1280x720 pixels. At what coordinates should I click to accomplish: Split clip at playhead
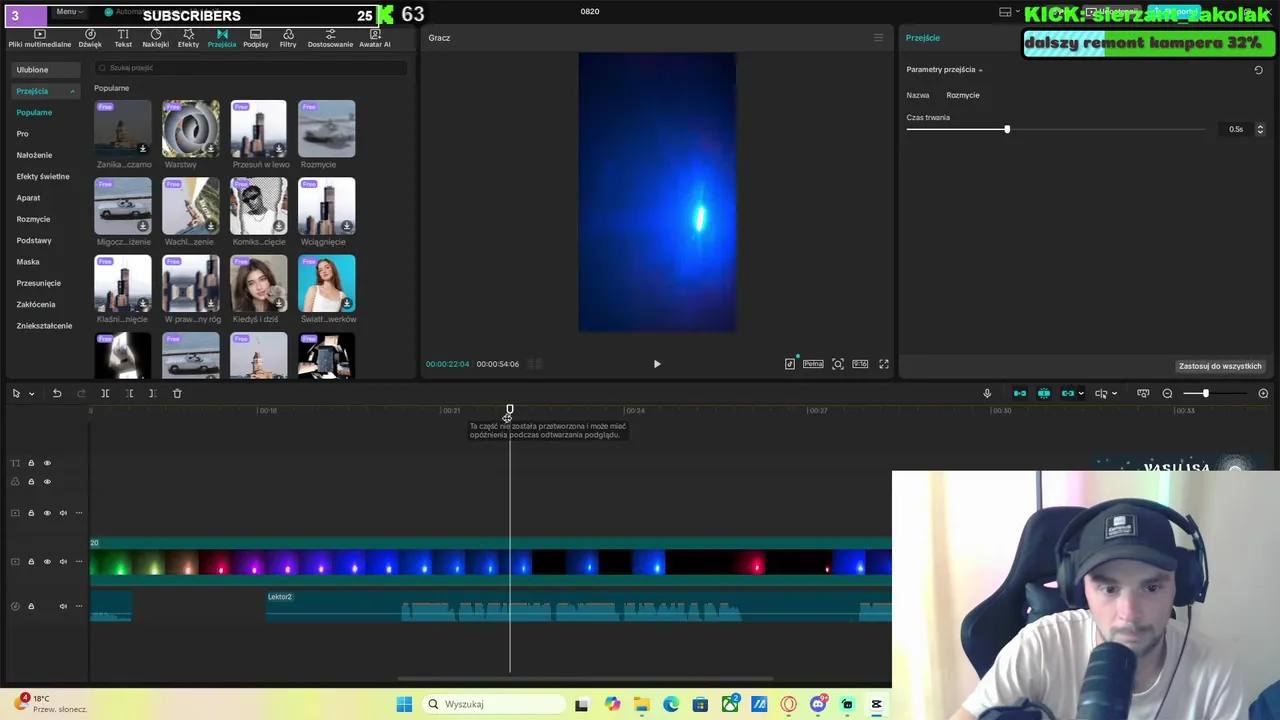point(105,393)
